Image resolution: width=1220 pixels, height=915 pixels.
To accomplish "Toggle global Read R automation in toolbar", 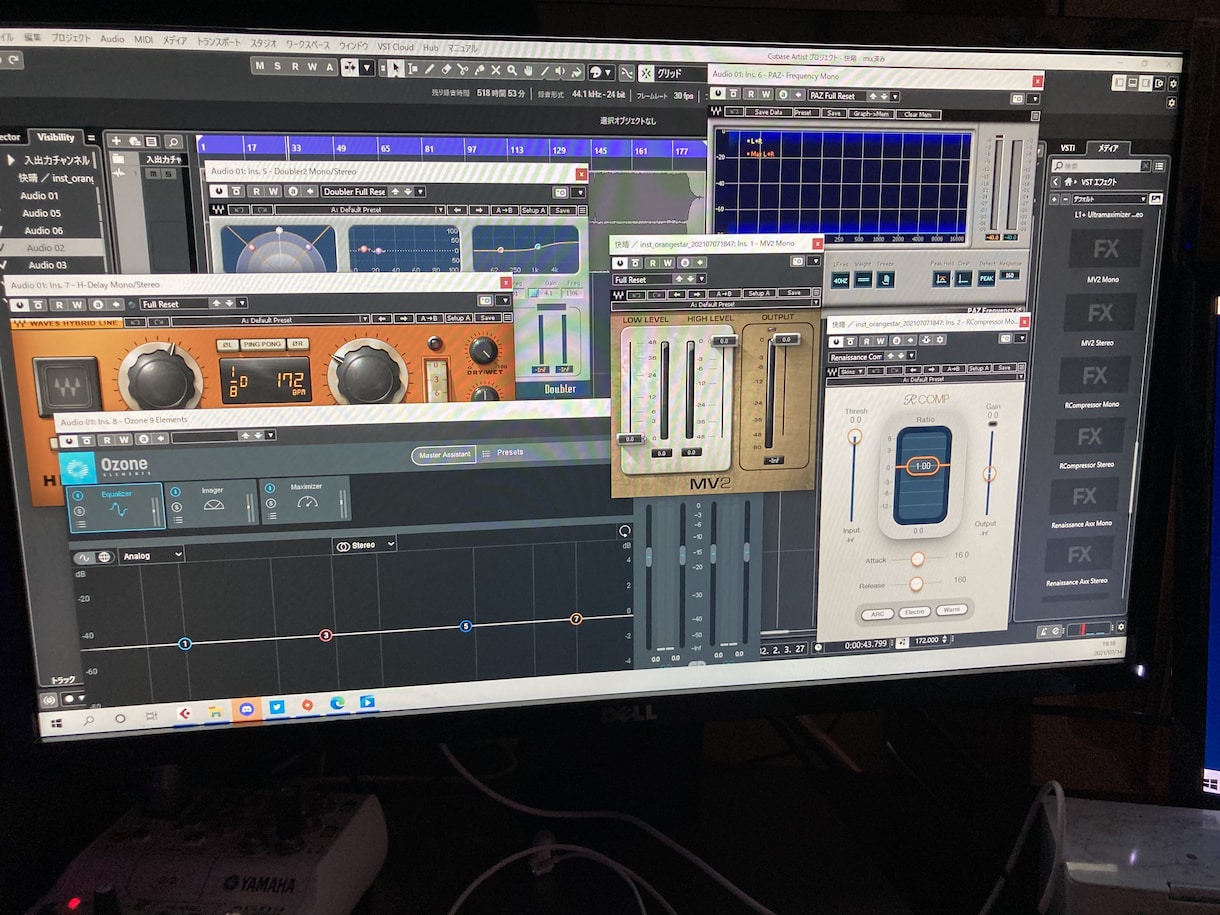I will click(x=295, y=67).
